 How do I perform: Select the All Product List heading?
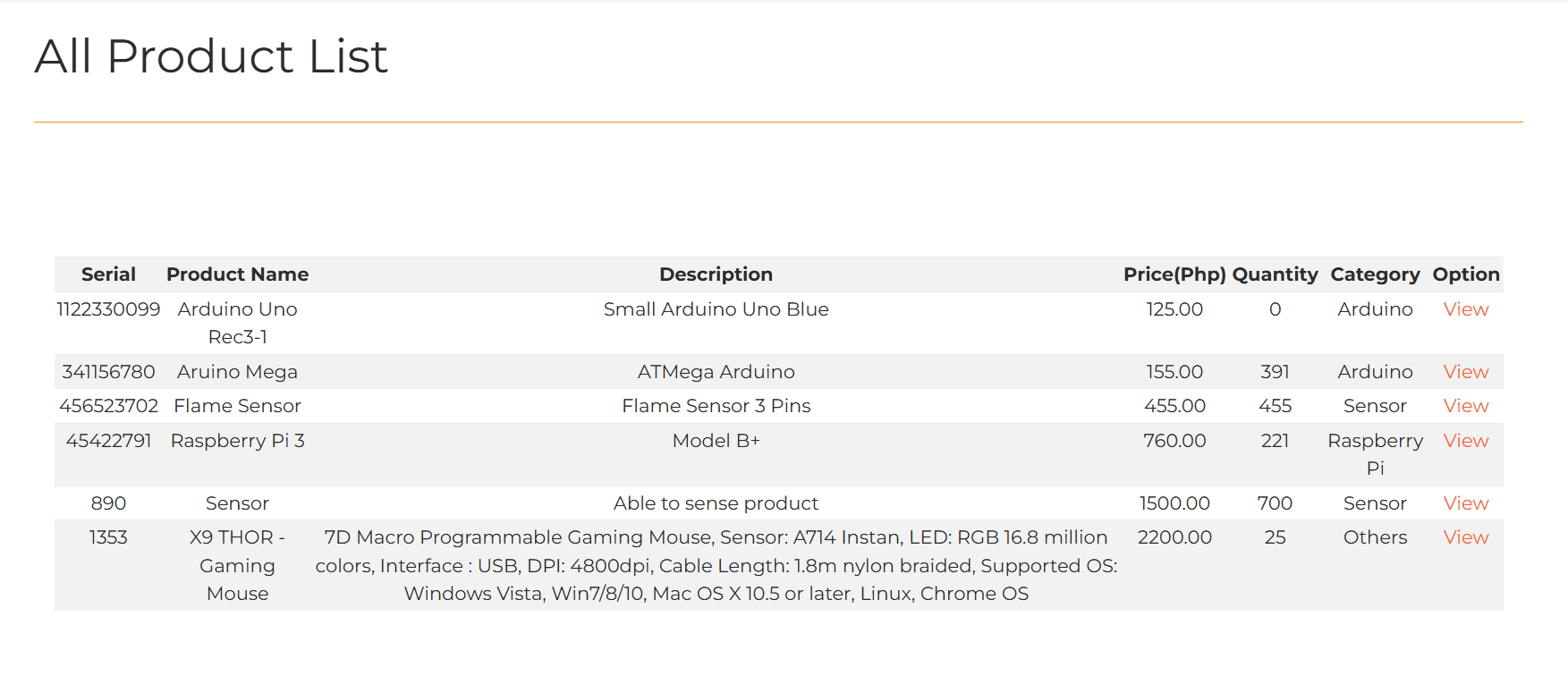click(x=211, y=56)
